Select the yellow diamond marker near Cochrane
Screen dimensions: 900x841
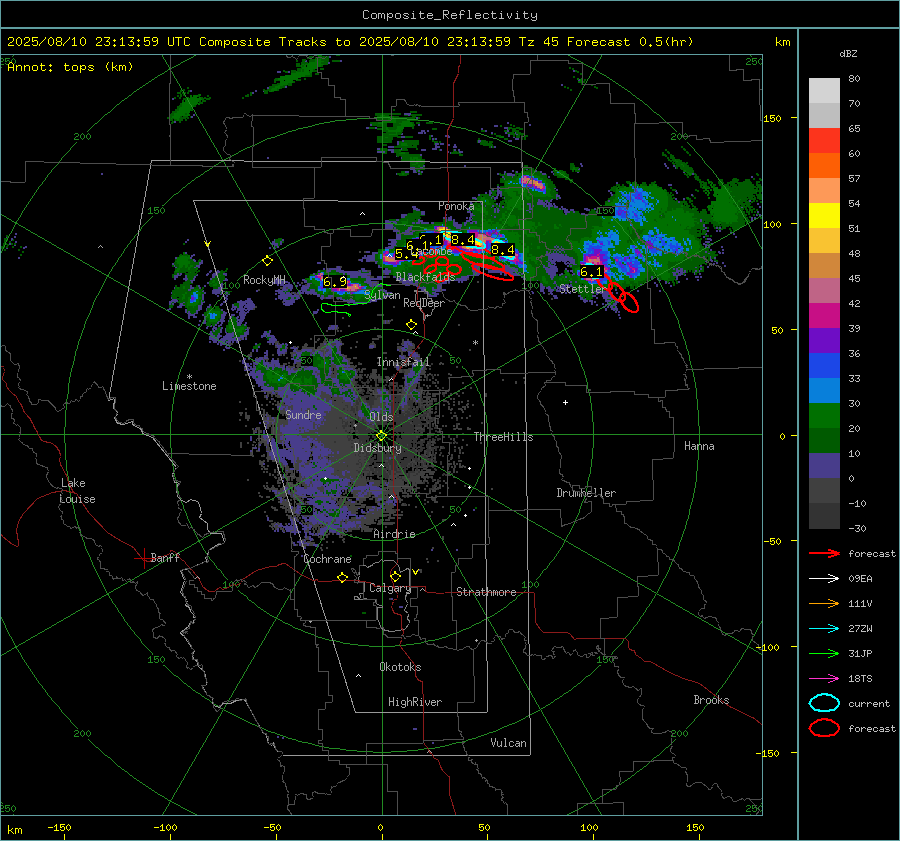343,578
